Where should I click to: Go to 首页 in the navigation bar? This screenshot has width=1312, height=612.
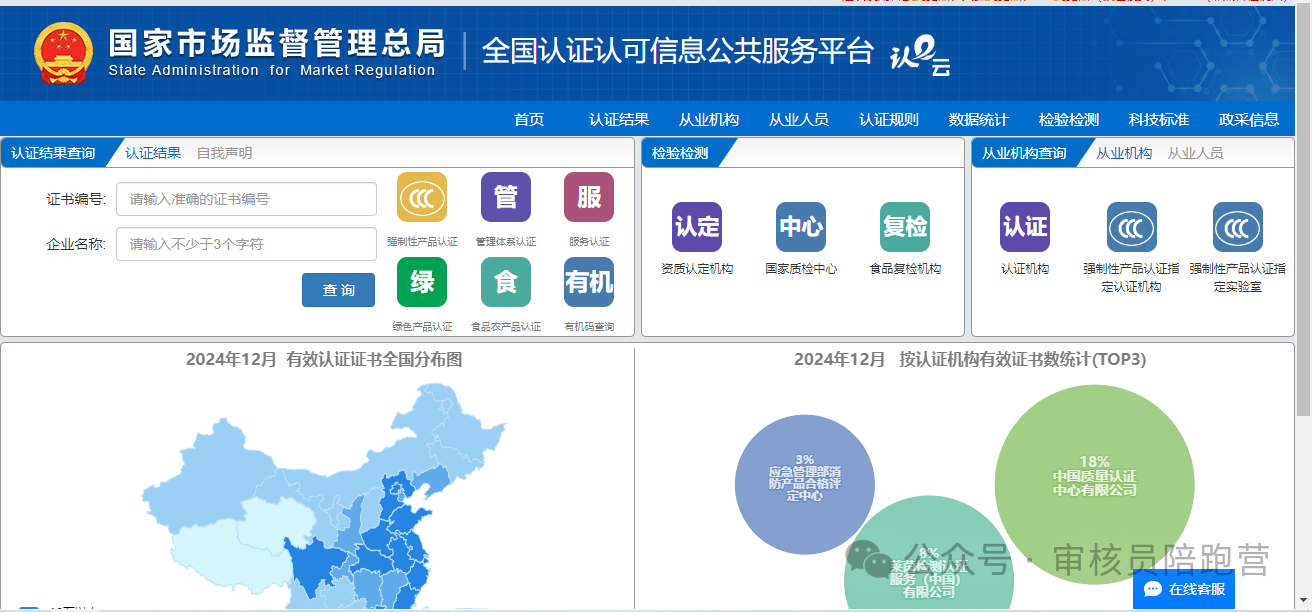pos(529,120)
